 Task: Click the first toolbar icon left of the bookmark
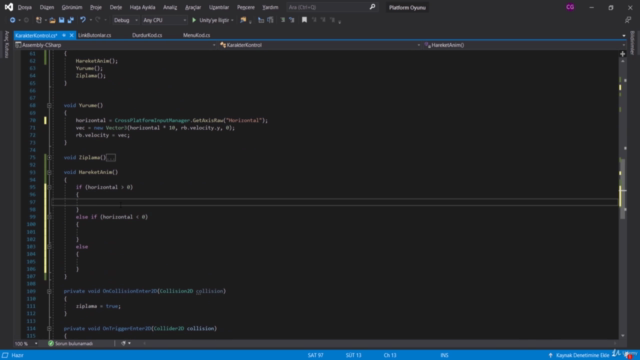click(x=292, y=20)
